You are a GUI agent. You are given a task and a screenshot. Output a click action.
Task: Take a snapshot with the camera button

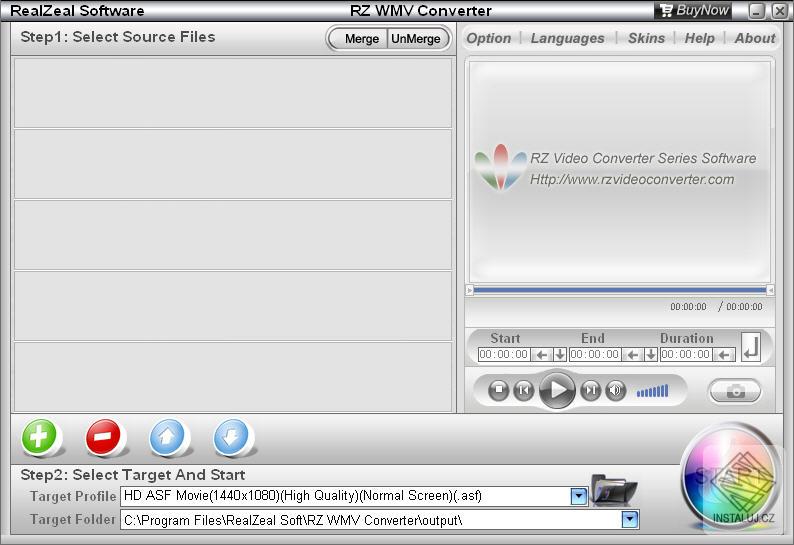(735, 391)
